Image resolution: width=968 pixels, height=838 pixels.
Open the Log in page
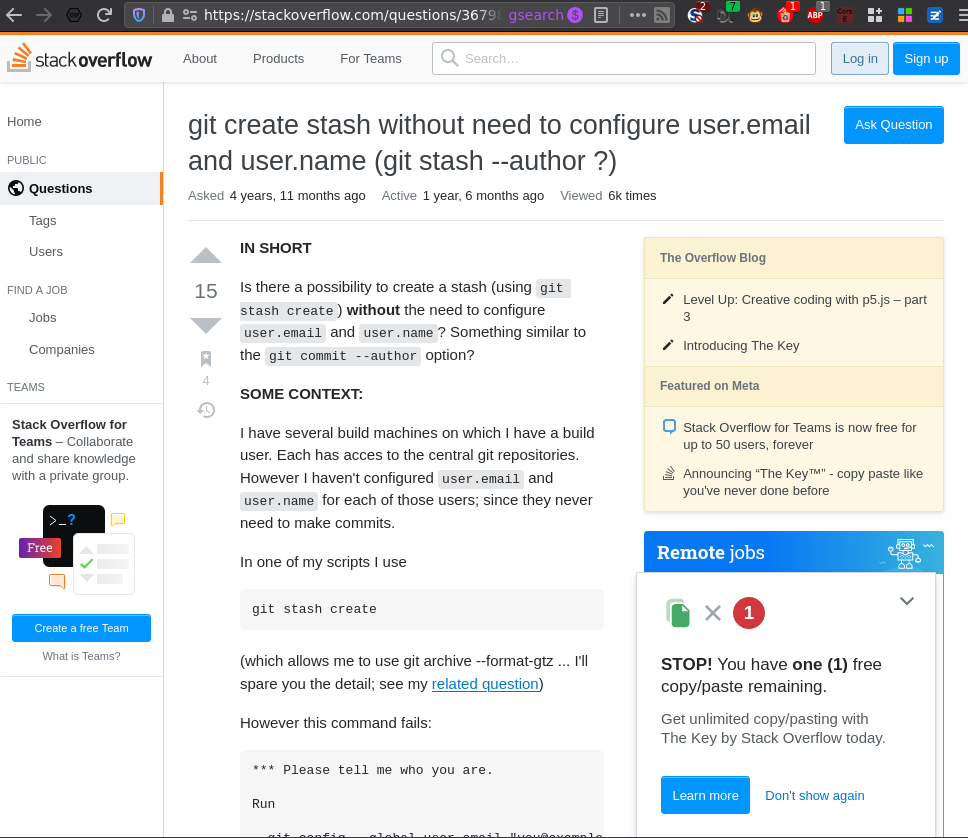[859, 59]
